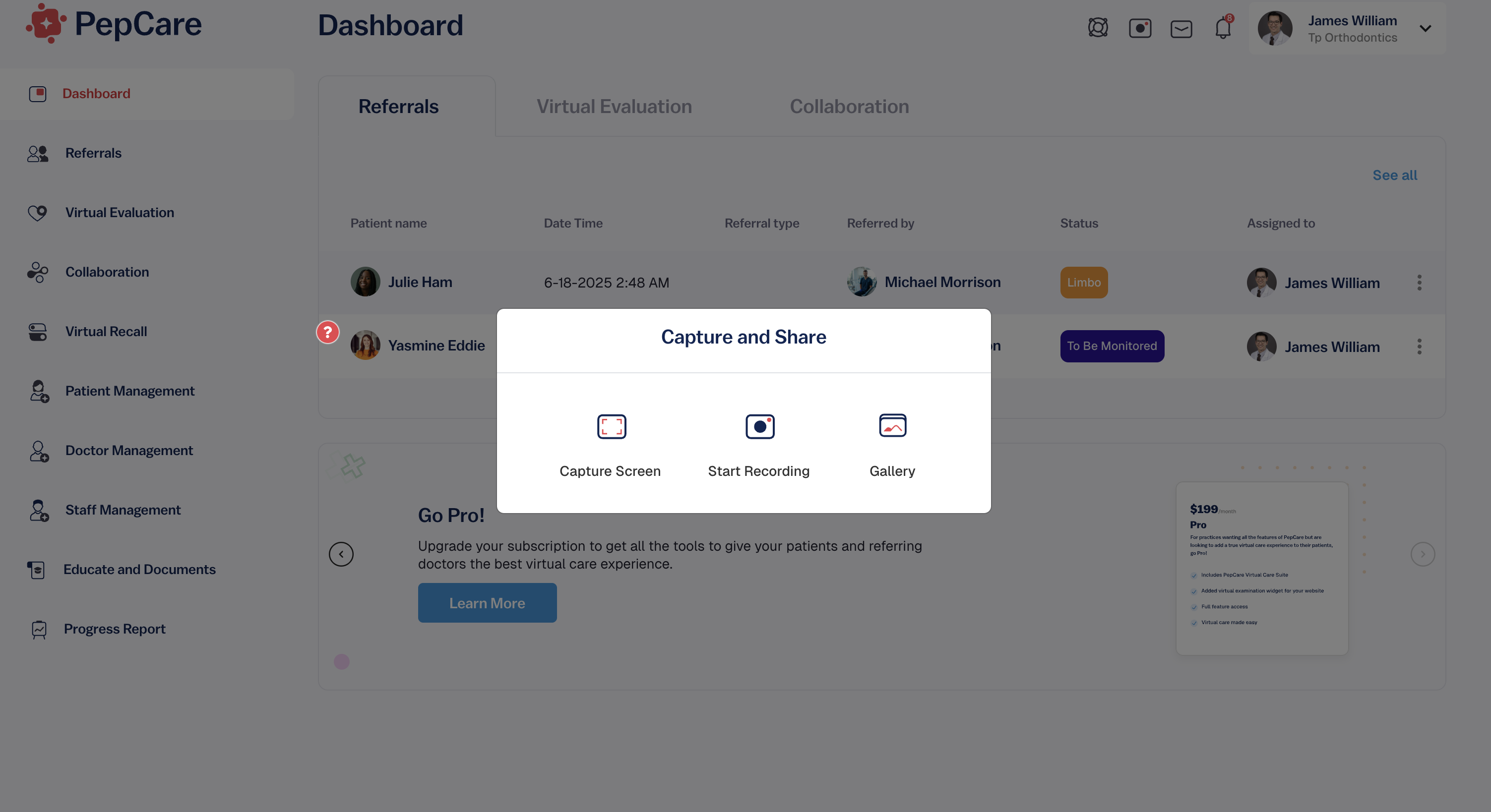Click the Learn More button
This screenshot has width=1491, height=812.
click(x=488, y=603)
